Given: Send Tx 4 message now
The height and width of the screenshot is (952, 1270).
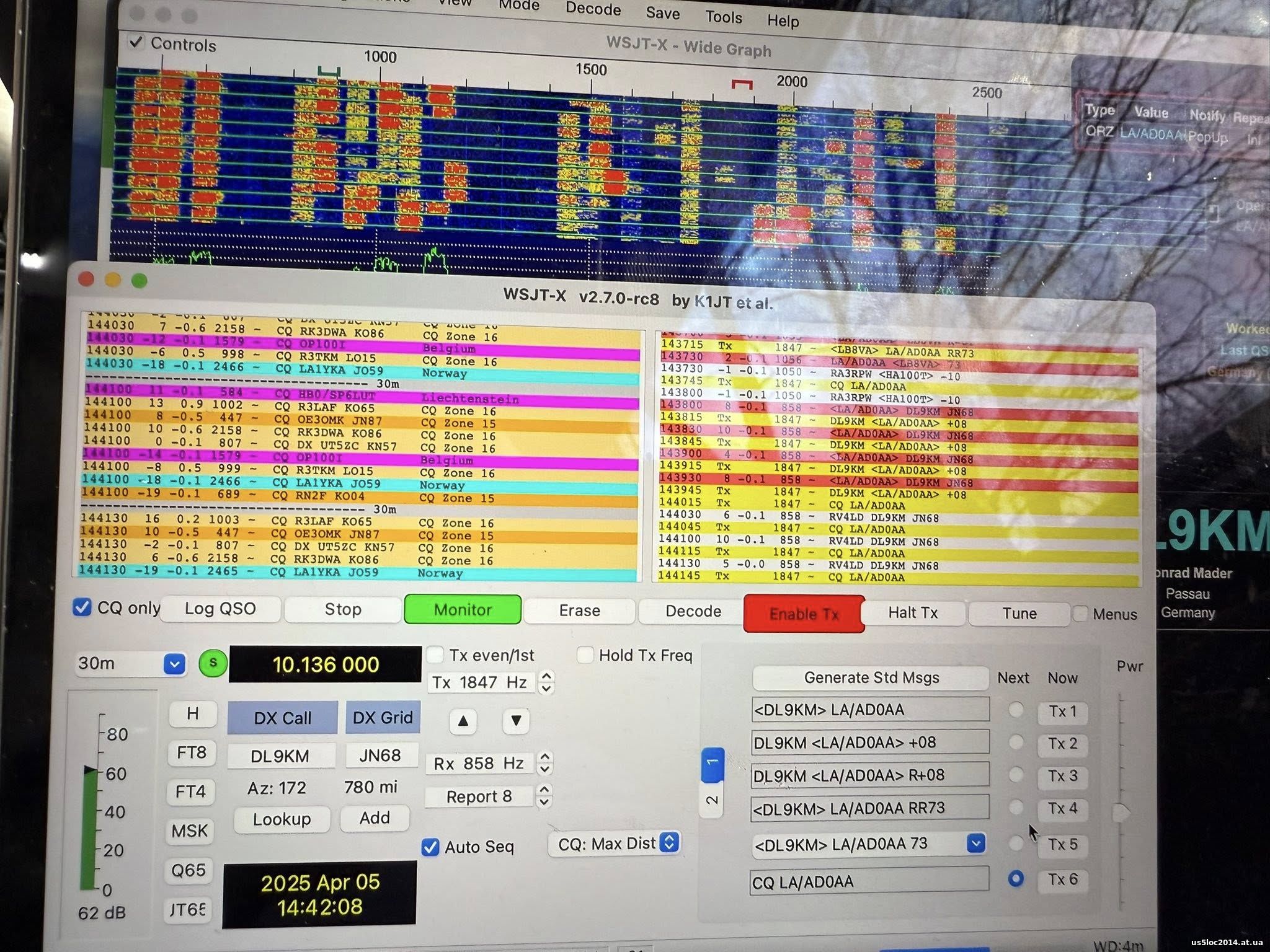Looking at the screenshot, I should point(1062,808).
